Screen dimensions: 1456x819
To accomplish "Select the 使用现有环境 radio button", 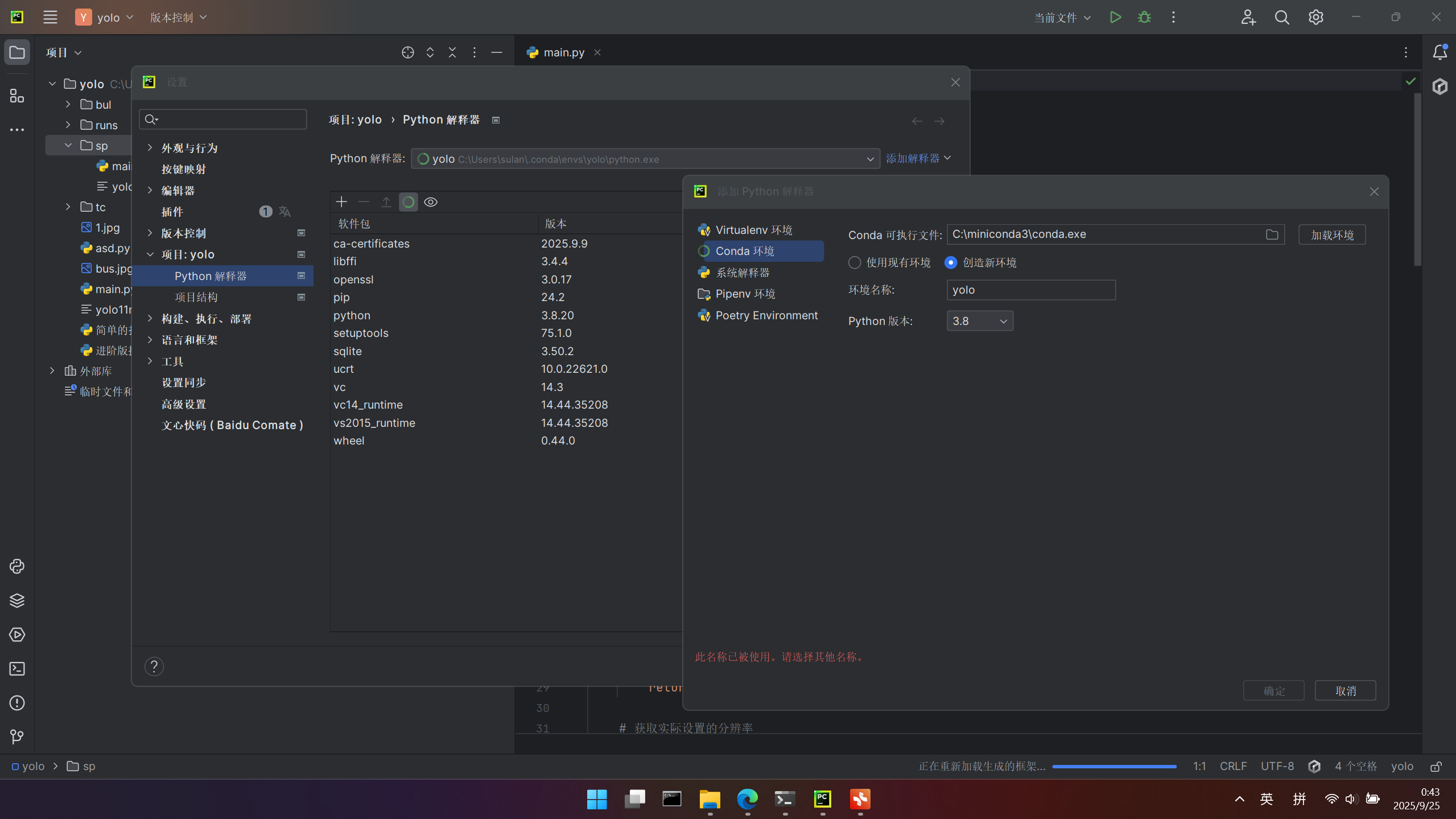I will (855, 262).
